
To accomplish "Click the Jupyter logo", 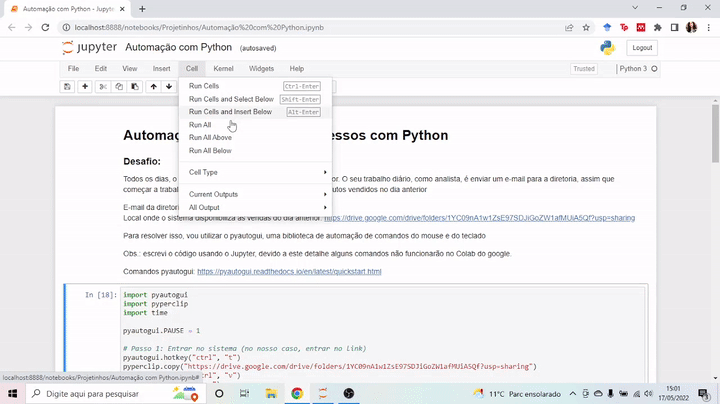I will [x=90, y=47].
